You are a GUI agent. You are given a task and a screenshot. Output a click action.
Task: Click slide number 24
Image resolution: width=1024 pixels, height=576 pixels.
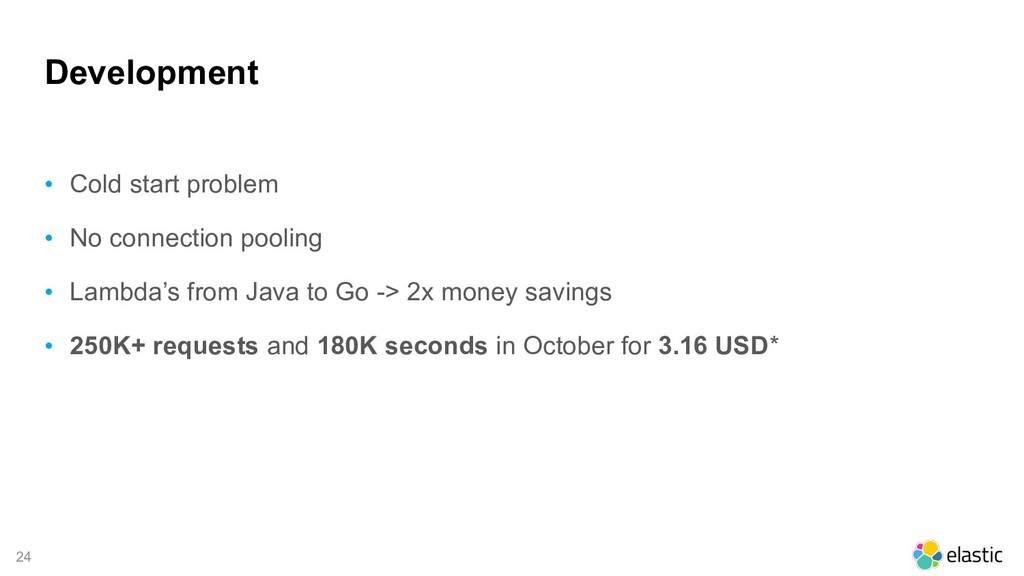(24, 557)
